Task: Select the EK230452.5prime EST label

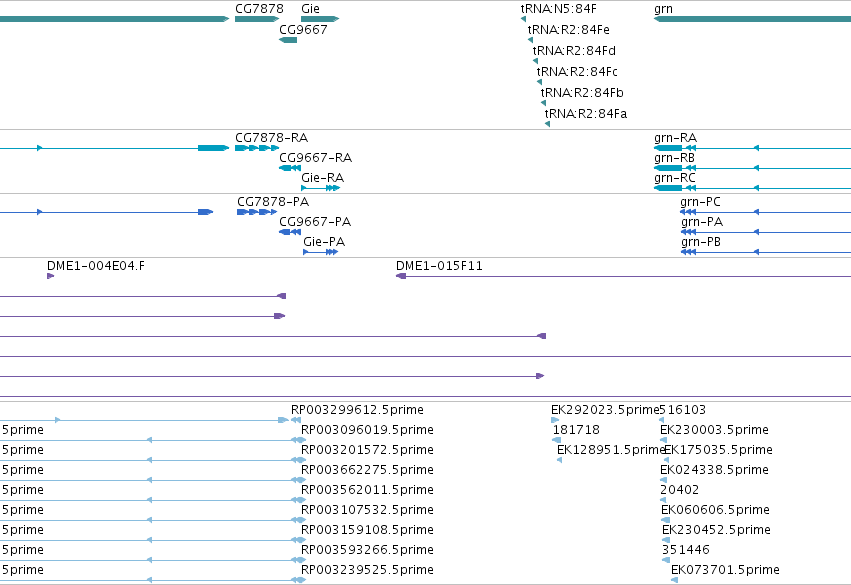Action: [x=716, y=530]
